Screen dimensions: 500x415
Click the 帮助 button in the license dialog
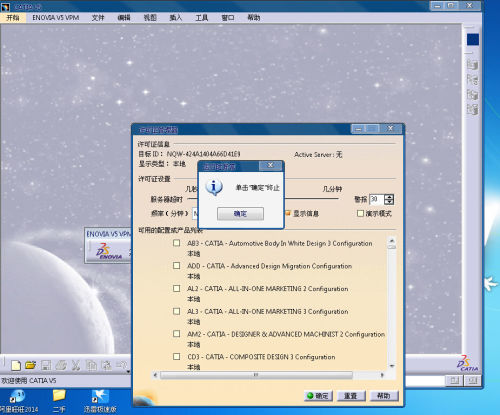pos(383,396)
